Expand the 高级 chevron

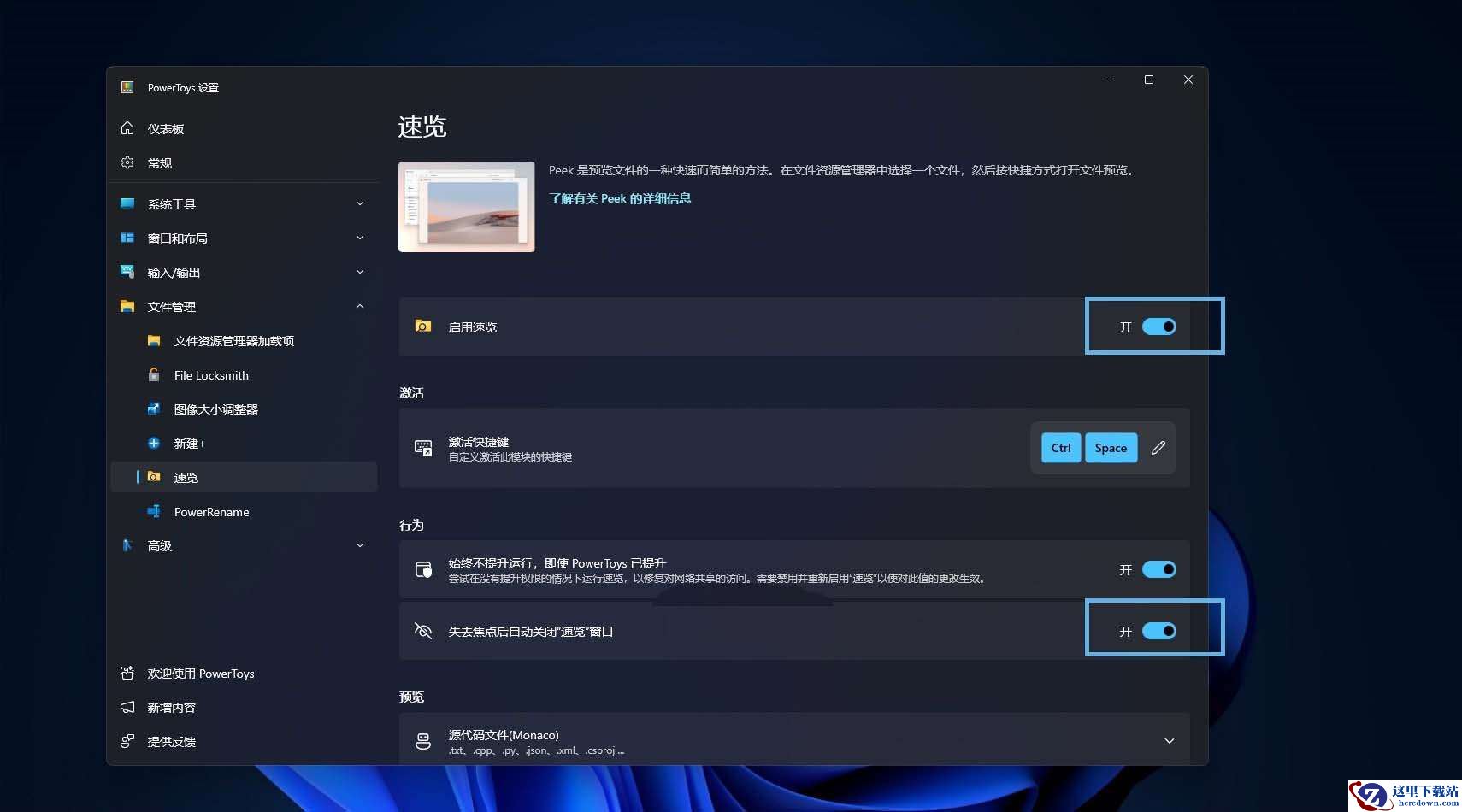point(360,545)
